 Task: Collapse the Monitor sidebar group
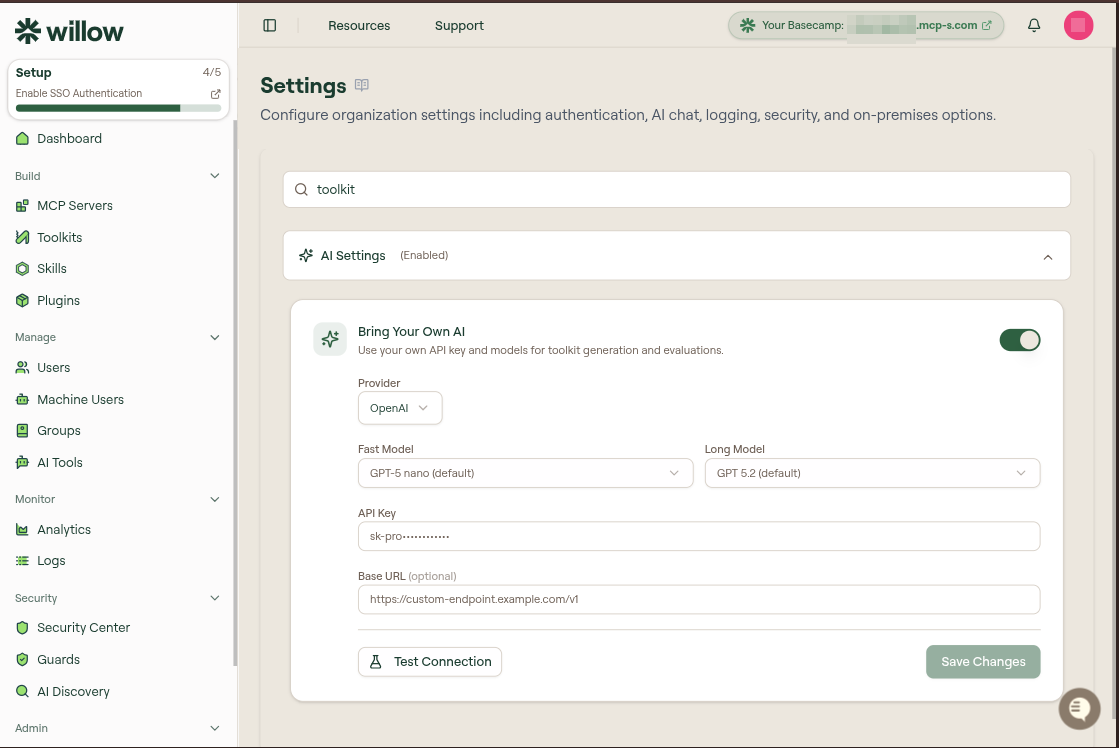pyautogui.click(x=215, y=500)
